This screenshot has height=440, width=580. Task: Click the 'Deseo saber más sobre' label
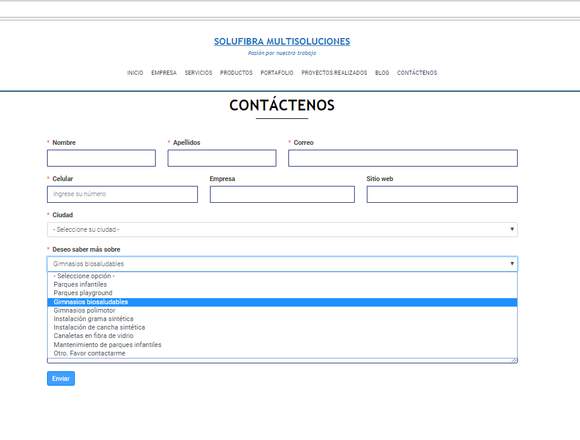[x=86, y=250]
